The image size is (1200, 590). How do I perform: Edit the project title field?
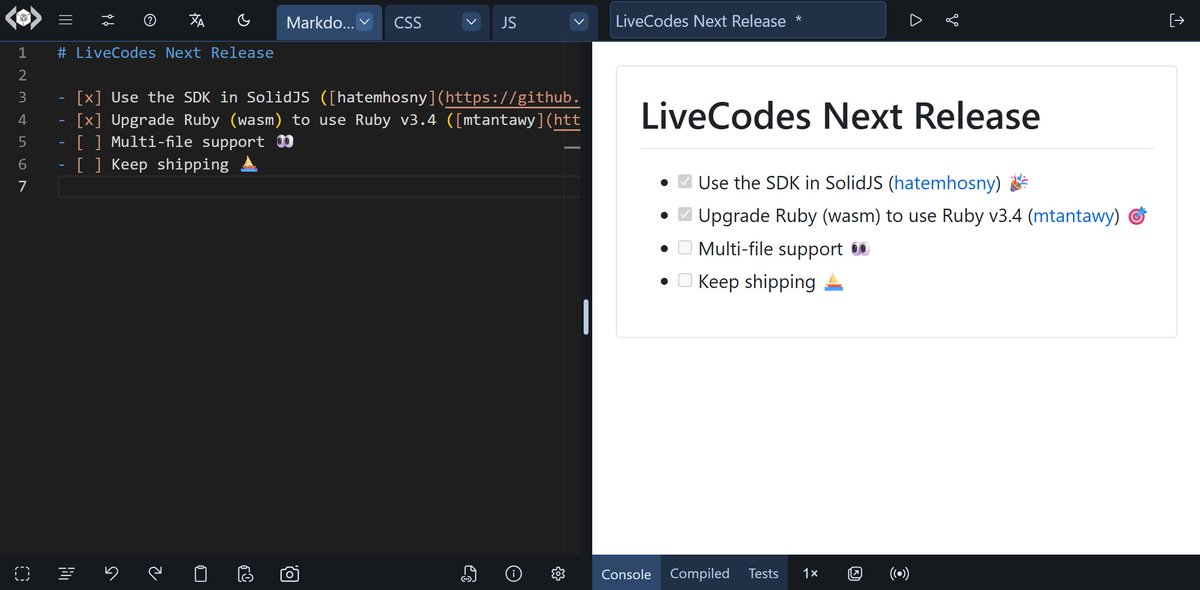[747, 21]
